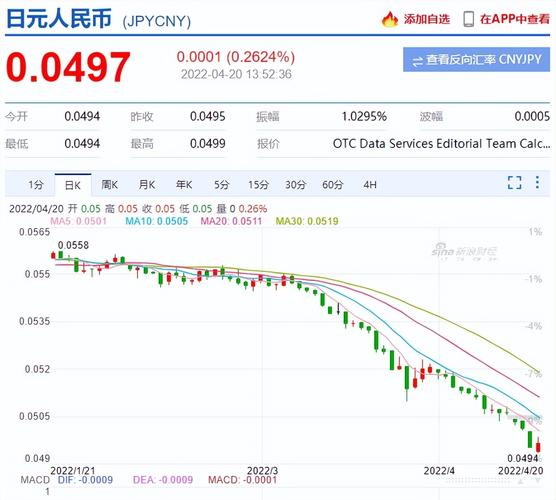
Task: Click the 日元人民币 page title
Action: [x=59, y=18]
